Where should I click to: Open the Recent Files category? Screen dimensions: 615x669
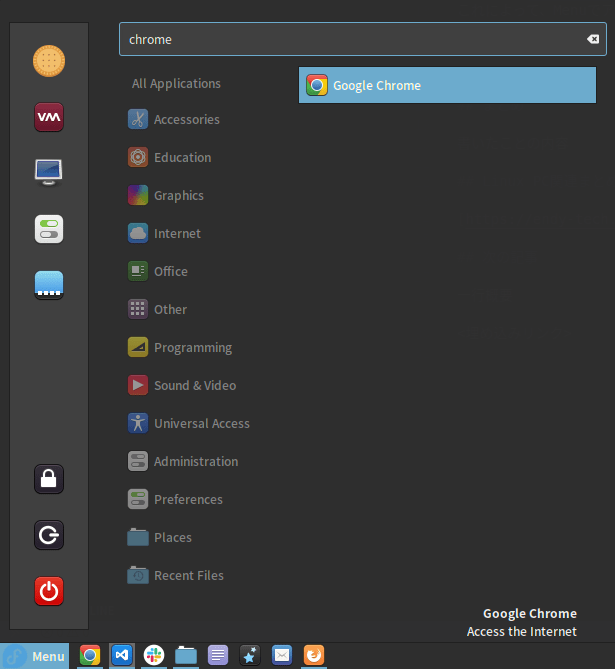[175, 575]
